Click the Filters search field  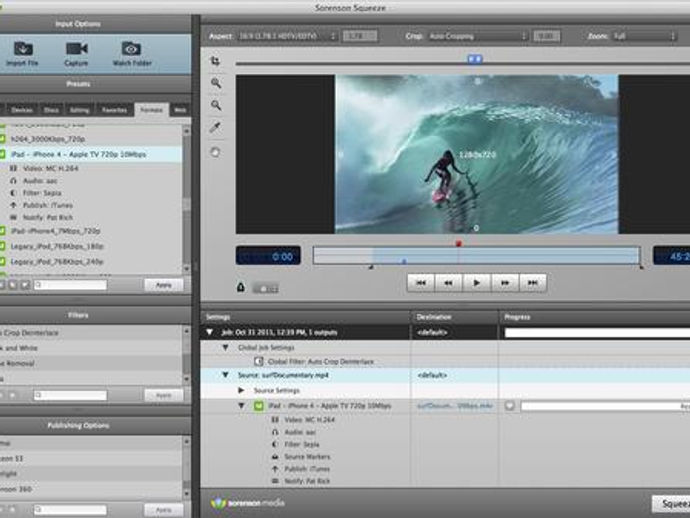click(70, 395)
